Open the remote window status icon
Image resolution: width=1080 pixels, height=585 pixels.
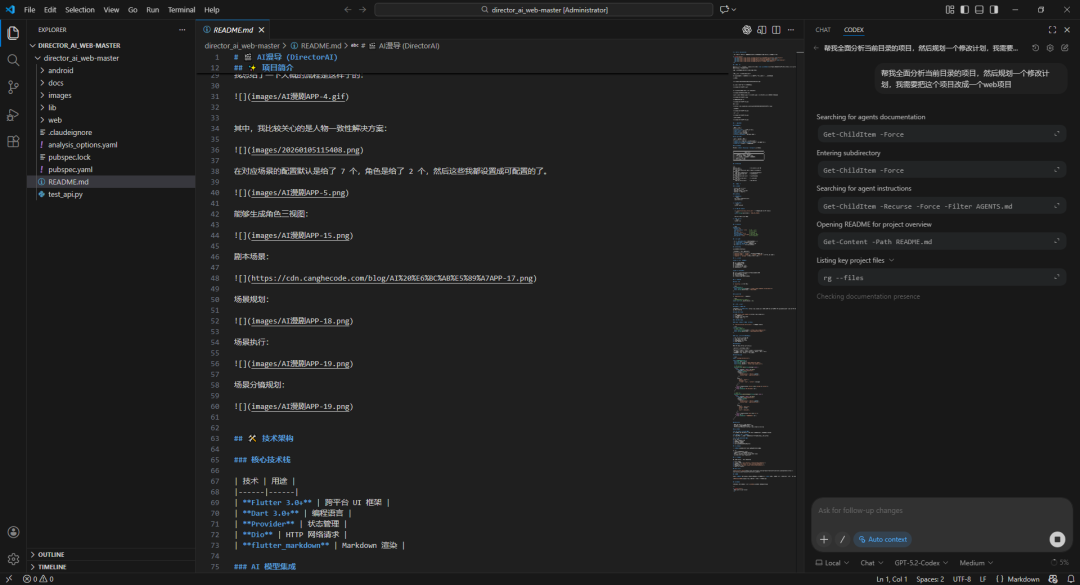pyautogui.click(x=8, y=579)
